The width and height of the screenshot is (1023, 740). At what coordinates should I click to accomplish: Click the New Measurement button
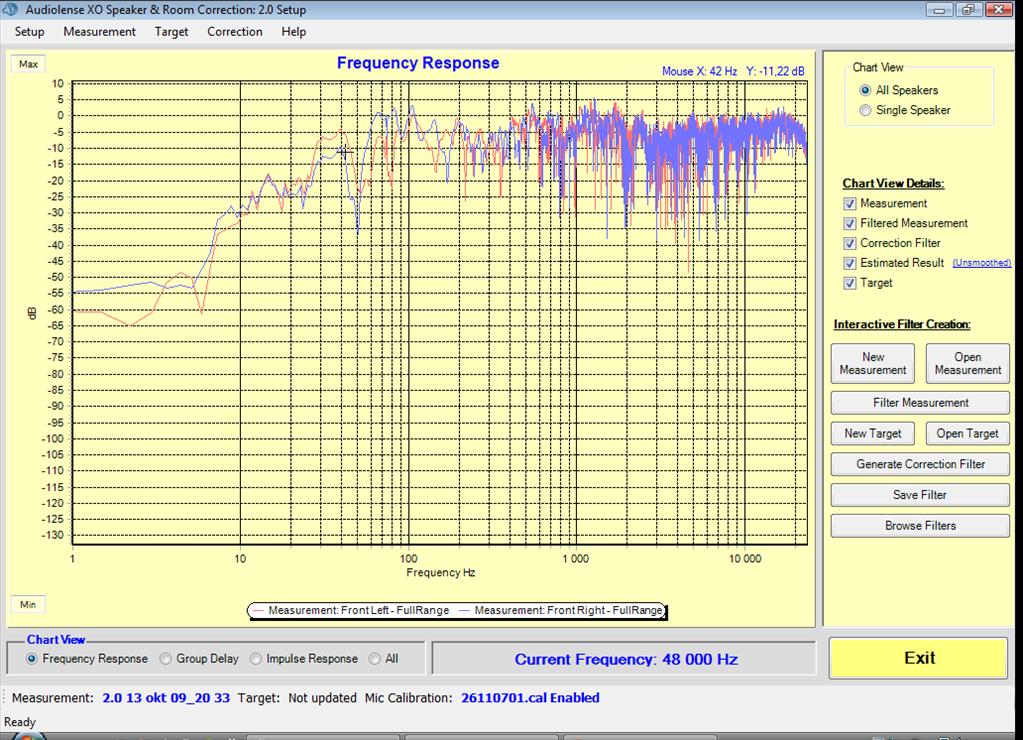point(872,363)
